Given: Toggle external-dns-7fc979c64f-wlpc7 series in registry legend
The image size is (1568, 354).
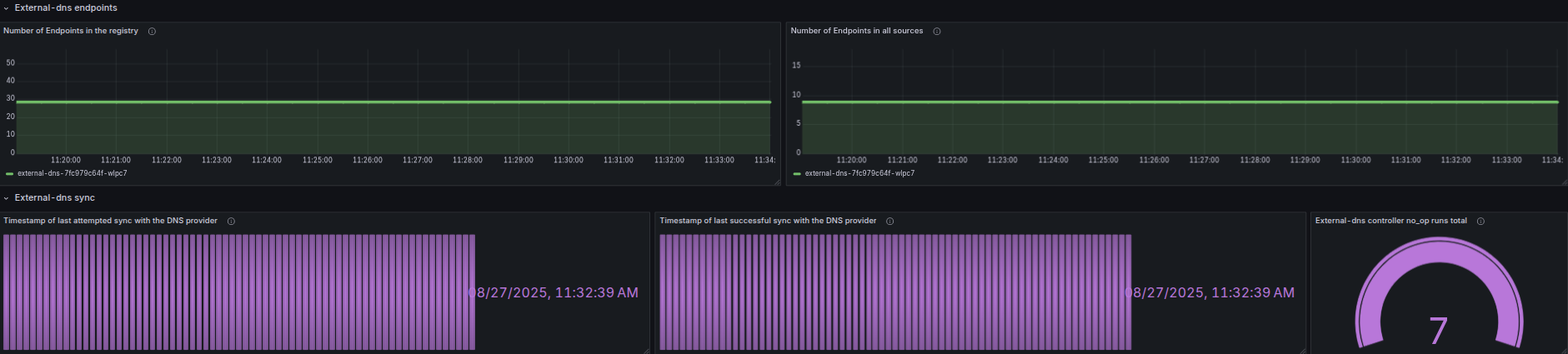Looking at the screenshot, I should pos(73,173).
